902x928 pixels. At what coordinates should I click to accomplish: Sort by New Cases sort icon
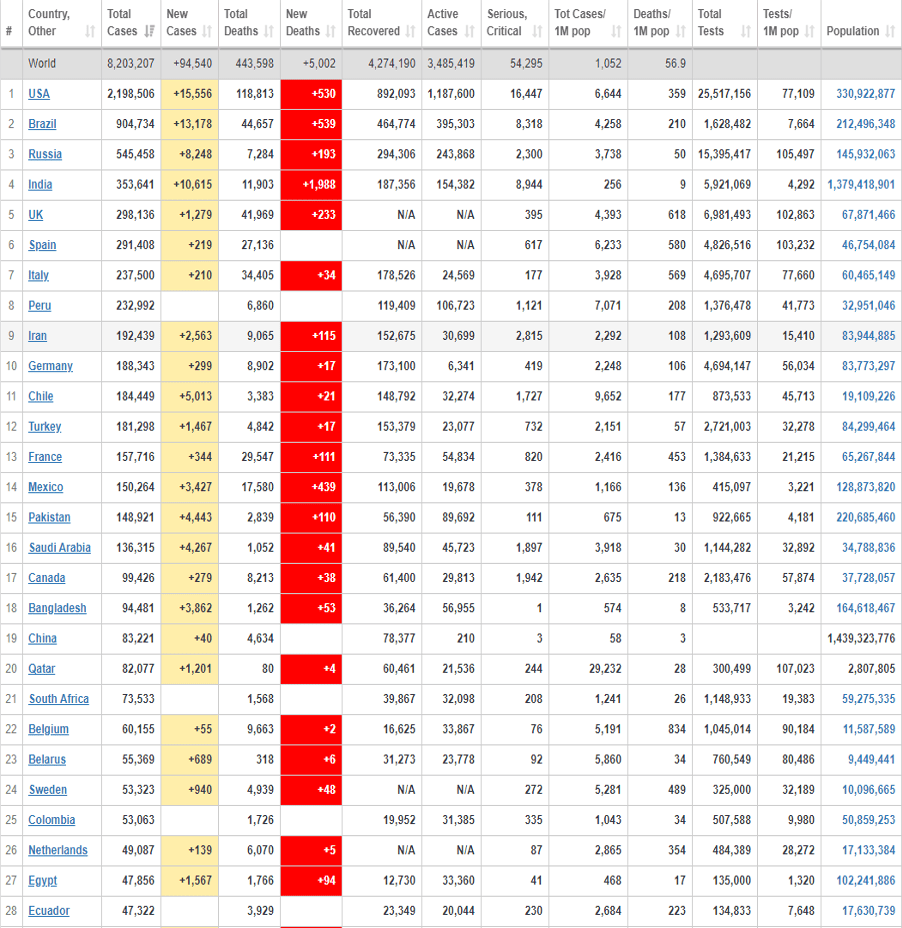click(x=207, y=31)
